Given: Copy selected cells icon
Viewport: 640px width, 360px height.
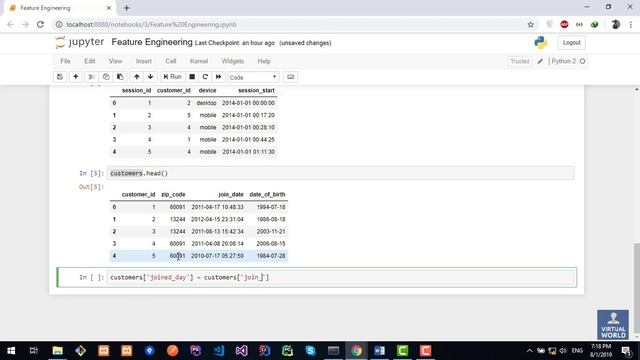Looking at the screenshot, I should (106, 77).
